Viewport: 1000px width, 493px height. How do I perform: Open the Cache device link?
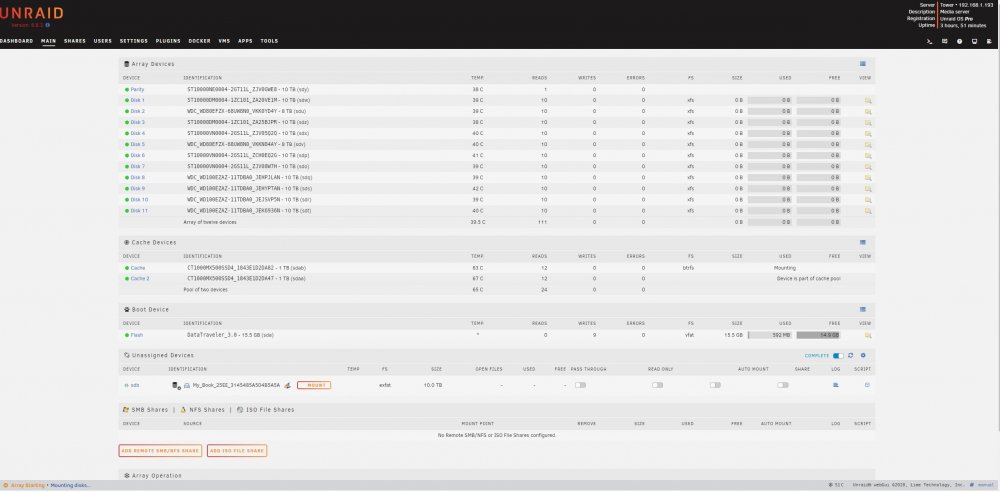(138, 268)
